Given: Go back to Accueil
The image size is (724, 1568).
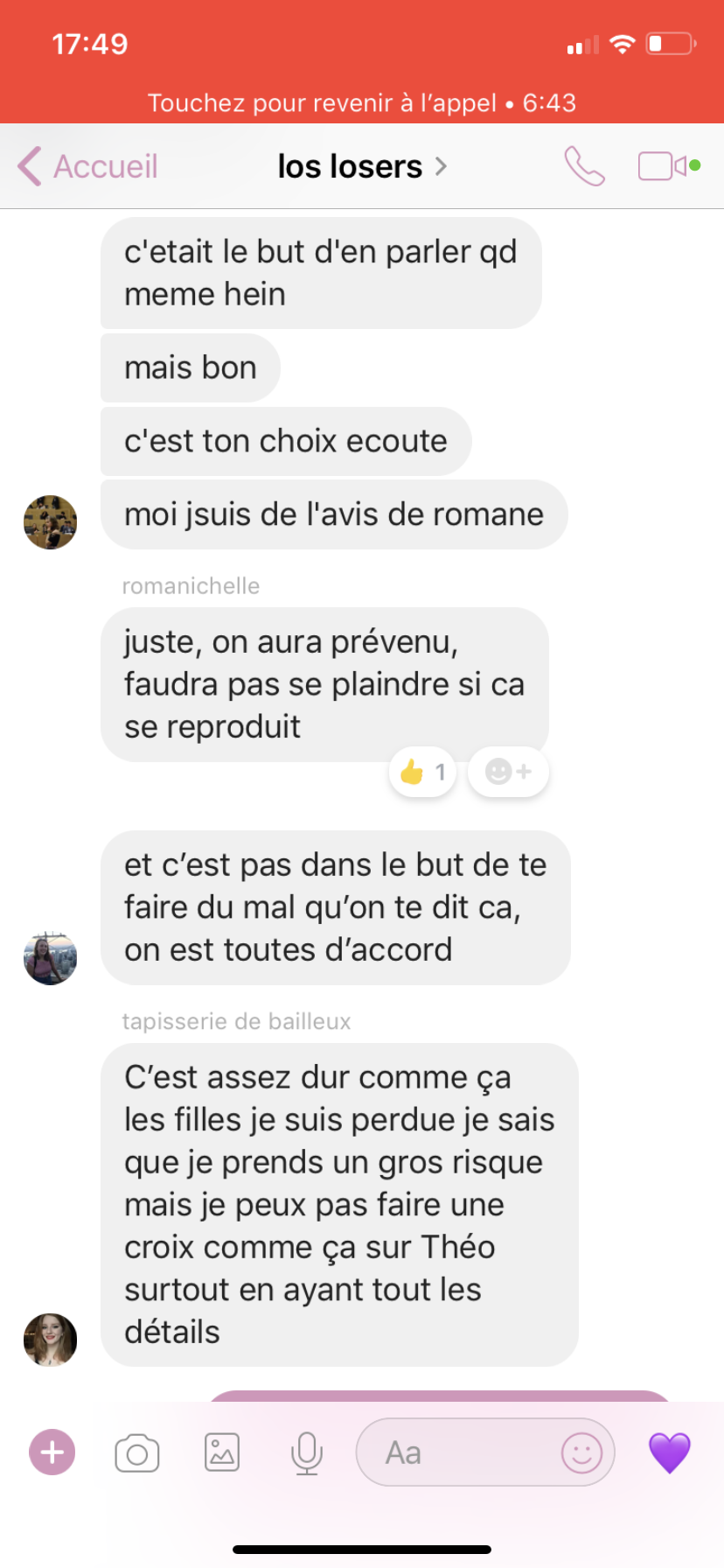Looking at the screenshot, I should click(x=87, y=165).
